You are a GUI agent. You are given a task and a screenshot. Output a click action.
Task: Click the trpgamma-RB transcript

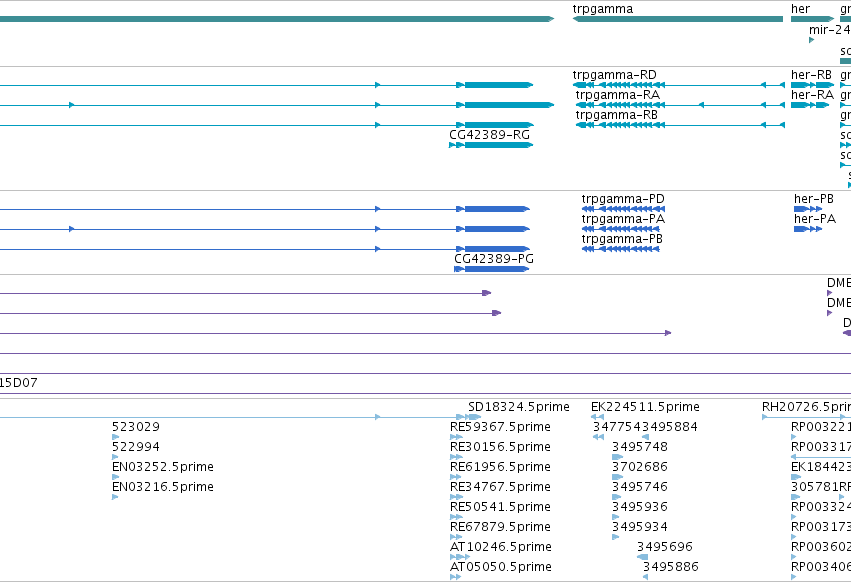[680, 125]
